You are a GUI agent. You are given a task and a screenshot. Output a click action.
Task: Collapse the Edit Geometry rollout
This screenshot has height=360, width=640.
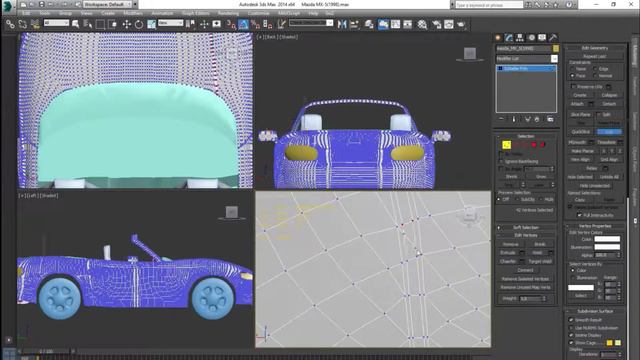click(595, 48)
